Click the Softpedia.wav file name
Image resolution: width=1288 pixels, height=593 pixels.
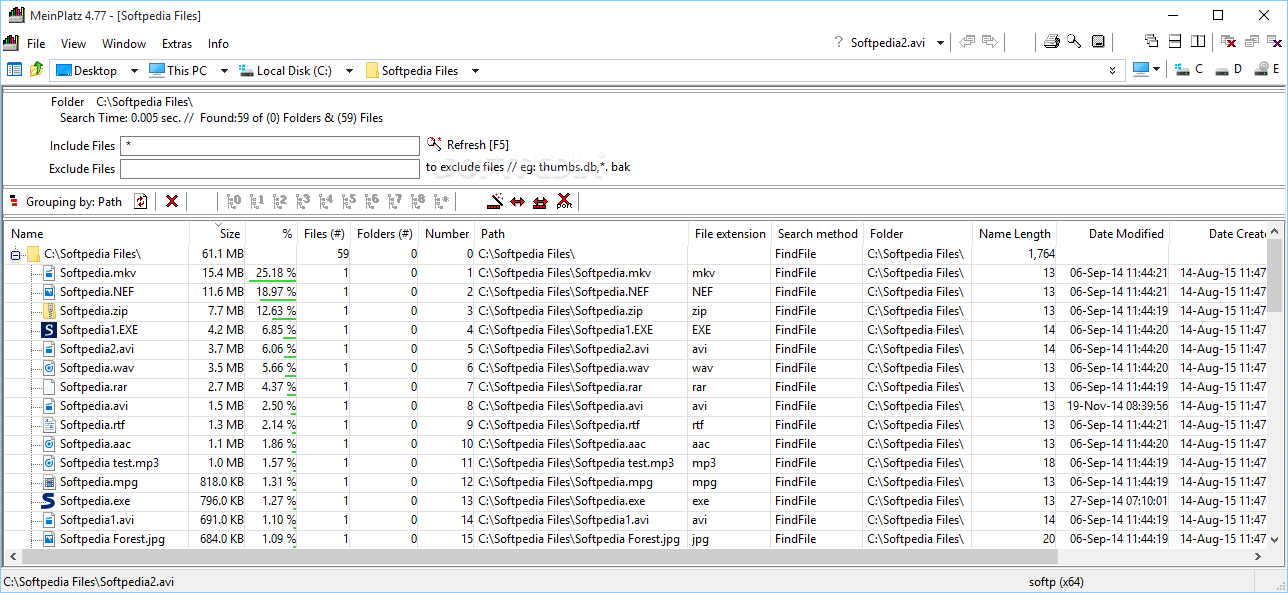pos(98,368)
